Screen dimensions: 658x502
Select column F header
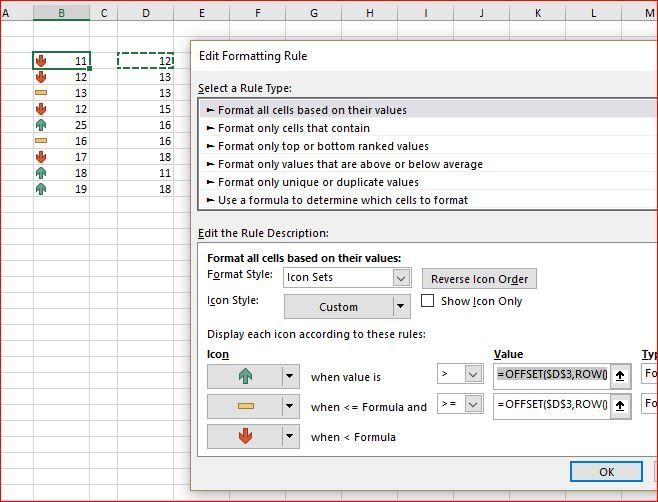[x=258, y=13]
